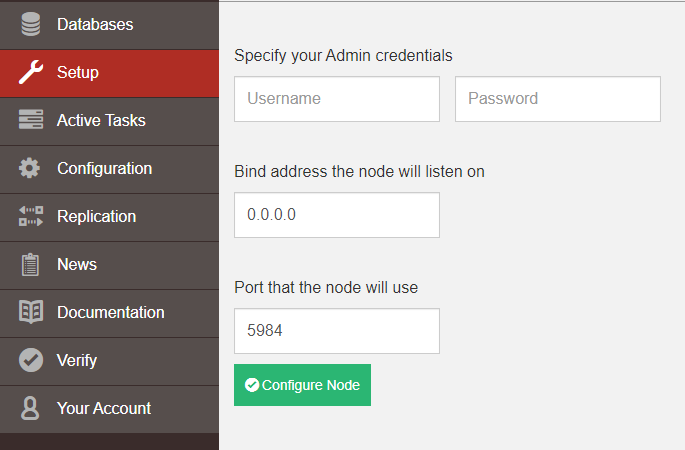Viewport: 685px width, 450px height.
Task: Click the bind address 0.0.0.0 field
Action: pyautogui.click(x=337, y=215)
